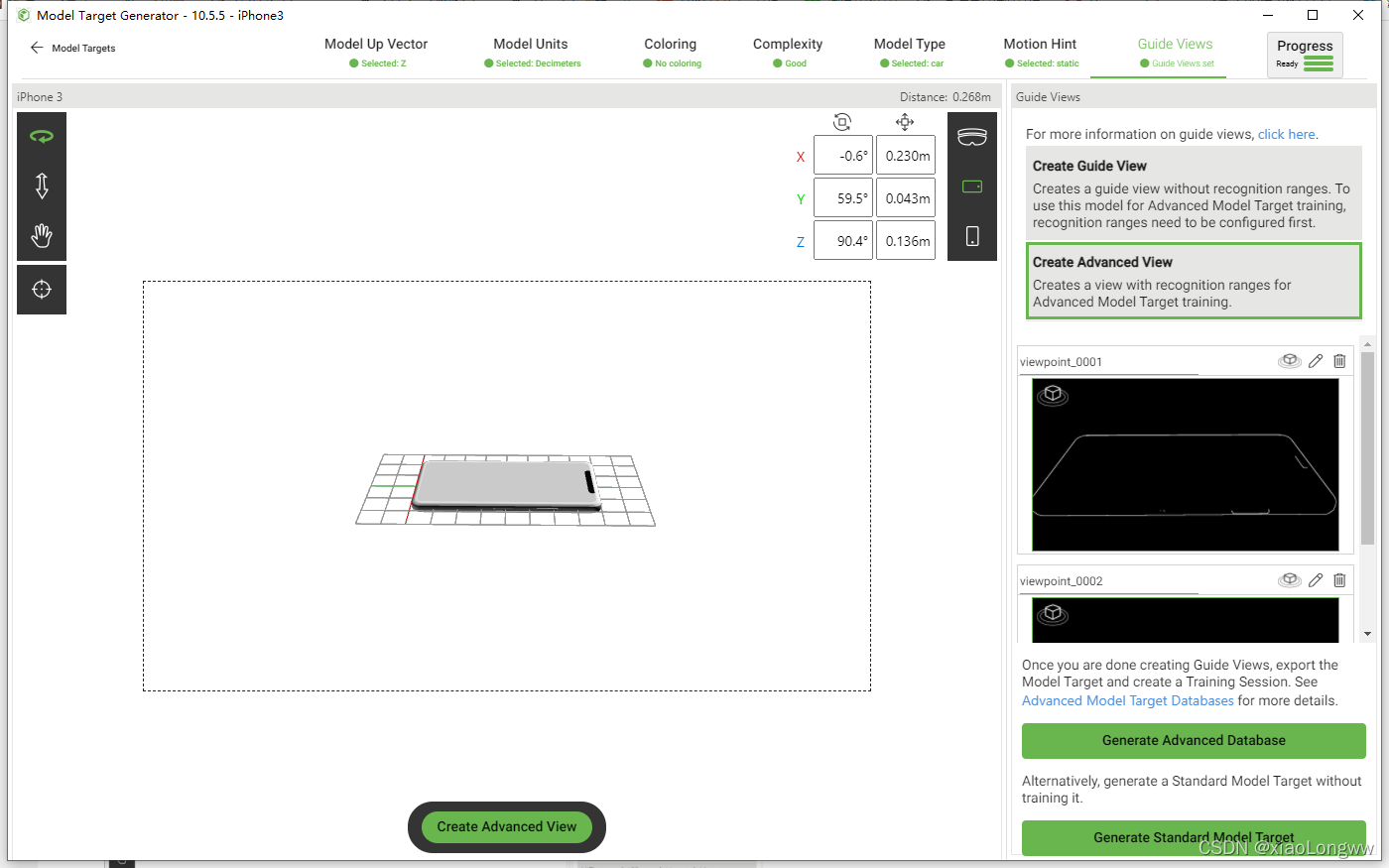
Task: Open the Model Up Vector step
Action: [x=376, y=53]
